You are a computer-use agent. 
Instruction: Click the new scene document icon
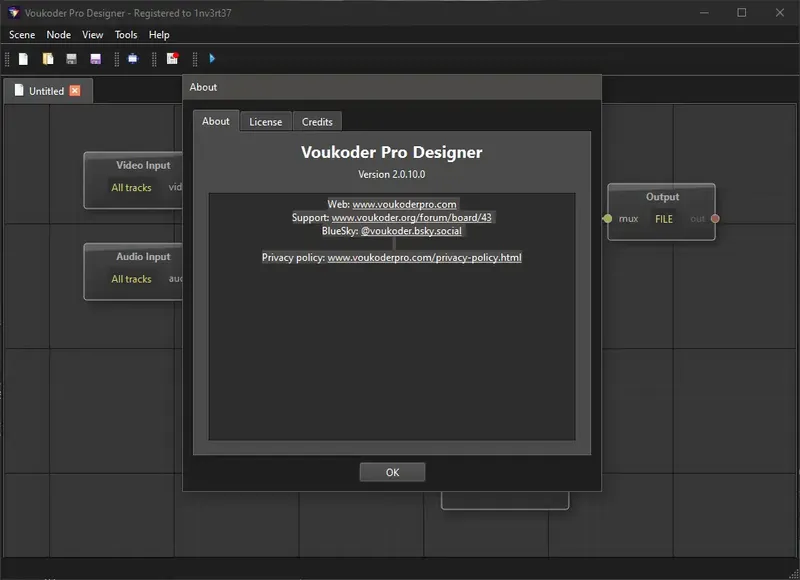click(x=23, y=59)
